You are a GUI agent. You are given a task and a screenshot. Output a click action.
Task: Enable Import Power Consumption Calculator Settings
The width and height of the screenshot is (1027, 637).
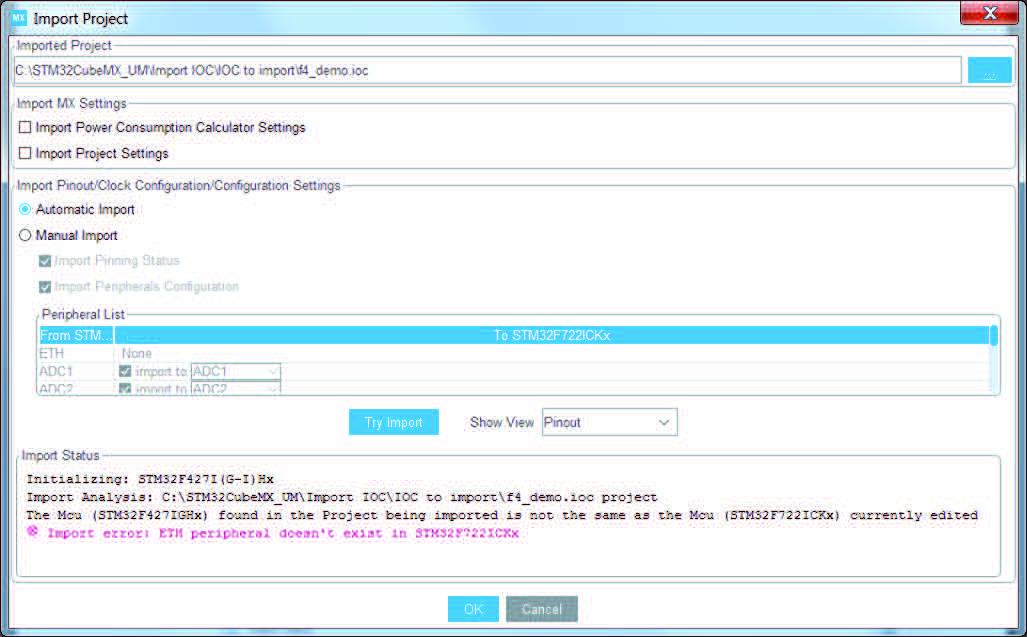click(x=25, y=127)
